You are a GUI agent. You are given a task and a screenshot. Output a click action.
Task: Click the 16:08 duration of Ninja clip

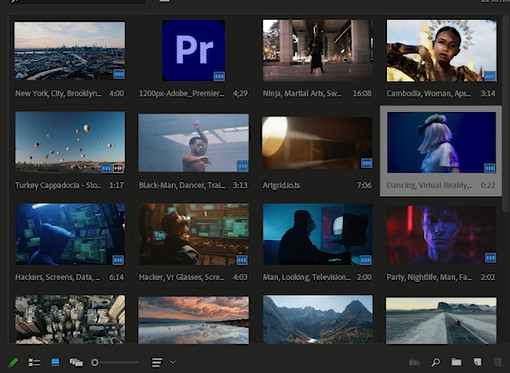[362, 93]
